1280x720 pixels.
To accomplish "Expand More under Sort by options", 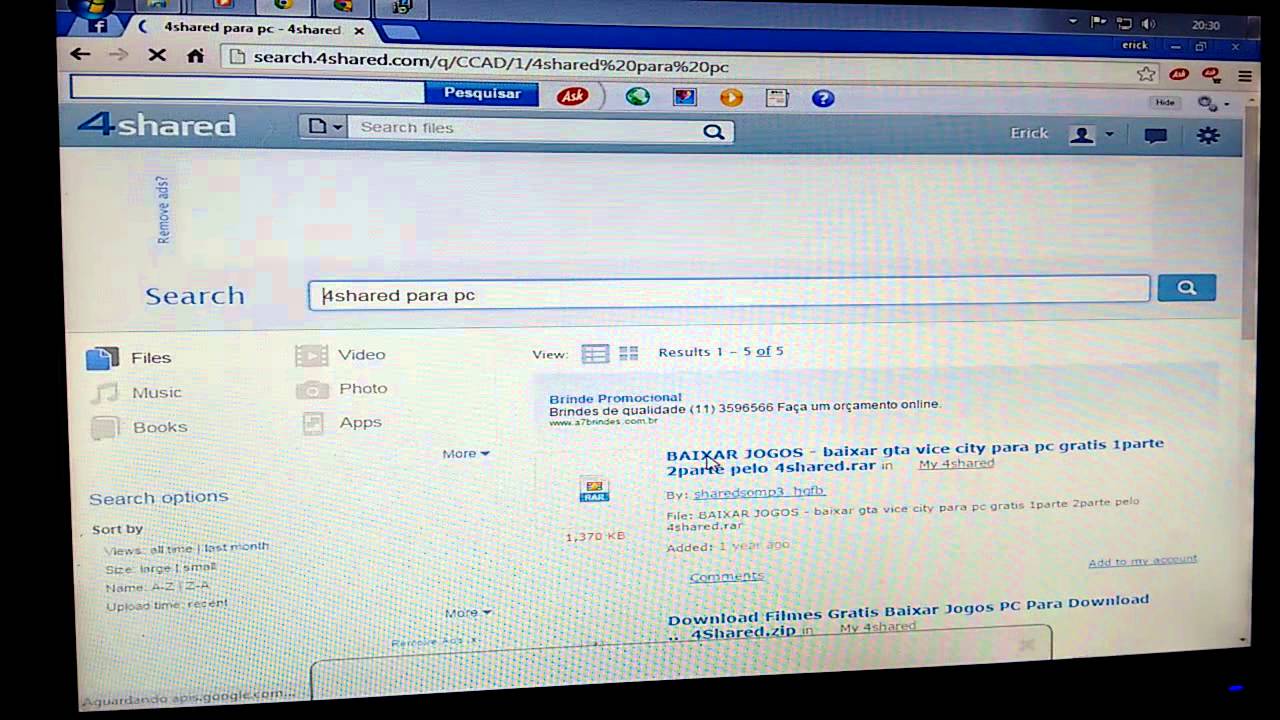I will [x=468, y=613].
